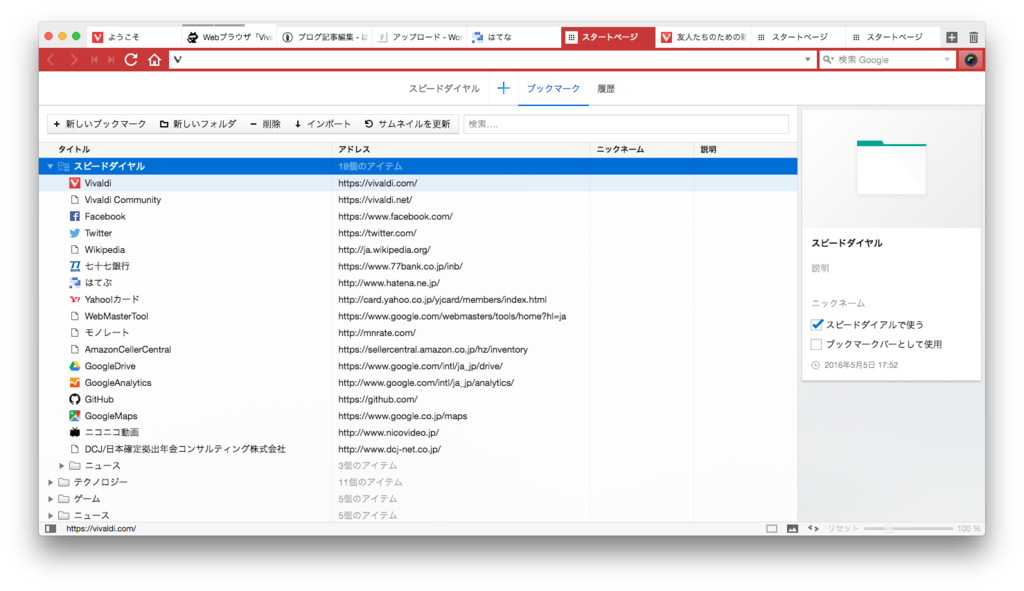Select the ようこそ browser tab
Screen dimensions: 1024x591
(x=136, y=37)
